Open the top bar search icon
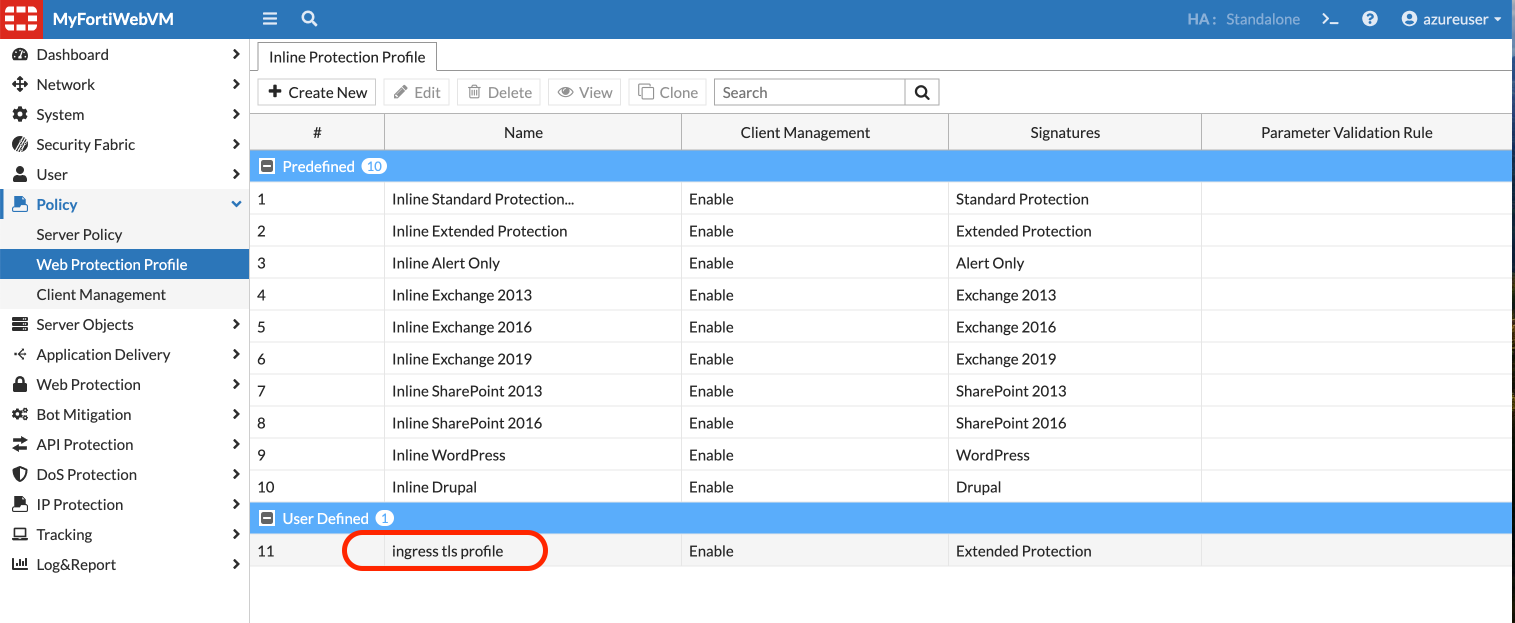 tap(309, 19)
